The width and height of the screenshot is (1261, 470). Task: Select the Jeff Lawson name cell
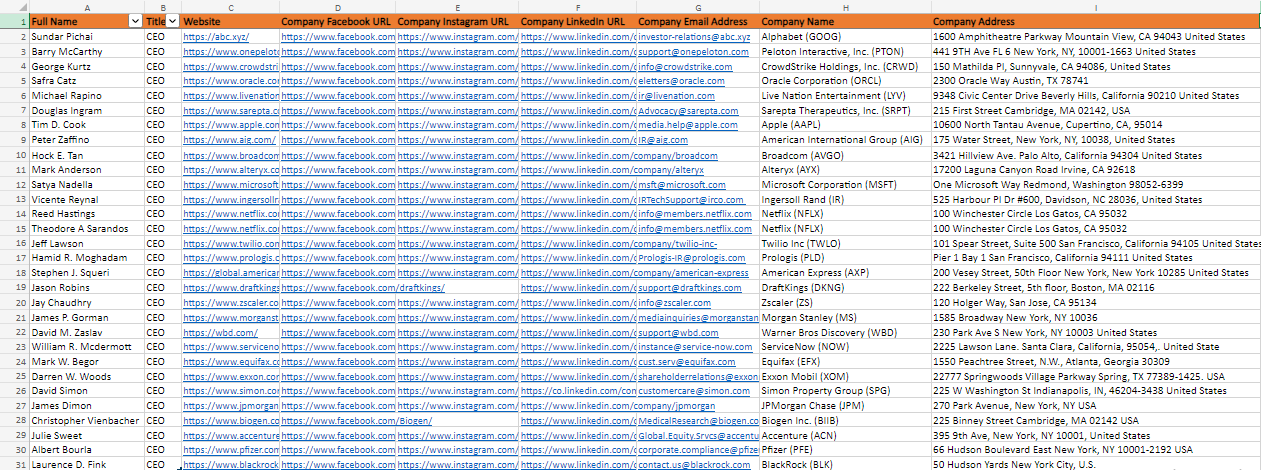point(86,244)
